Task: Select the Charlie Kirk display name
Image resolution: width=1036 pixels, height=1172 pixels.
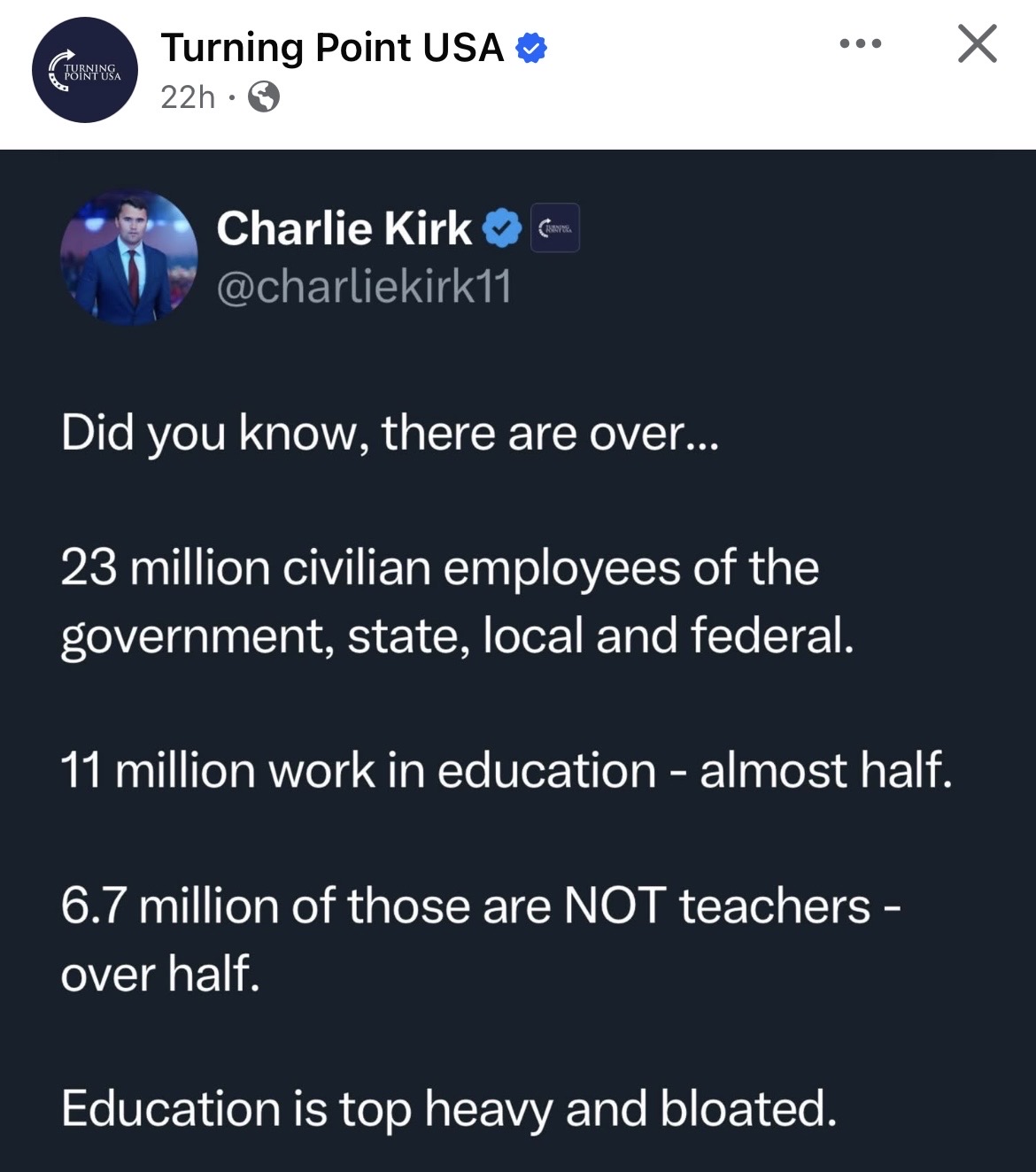Action: click(x=344, y=228)
